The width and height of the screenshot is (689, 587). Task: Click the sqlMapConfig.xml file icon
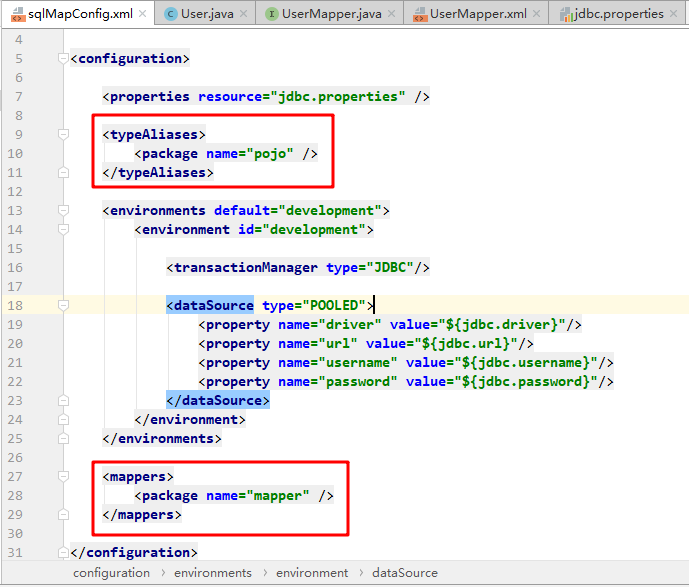point(18,14)
